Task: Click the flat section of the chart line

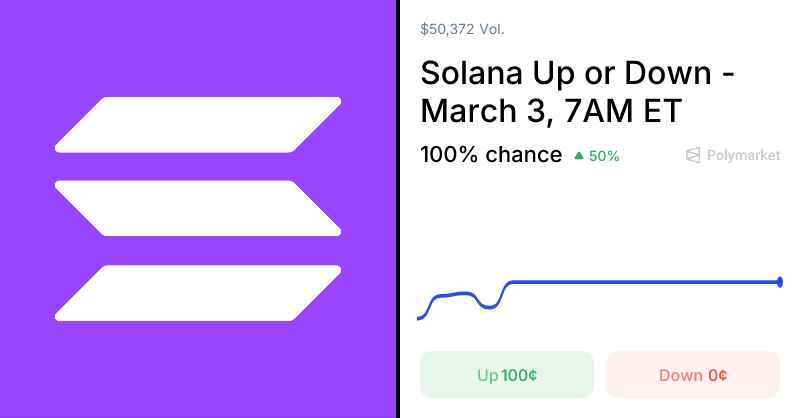Action: point(640,282)
